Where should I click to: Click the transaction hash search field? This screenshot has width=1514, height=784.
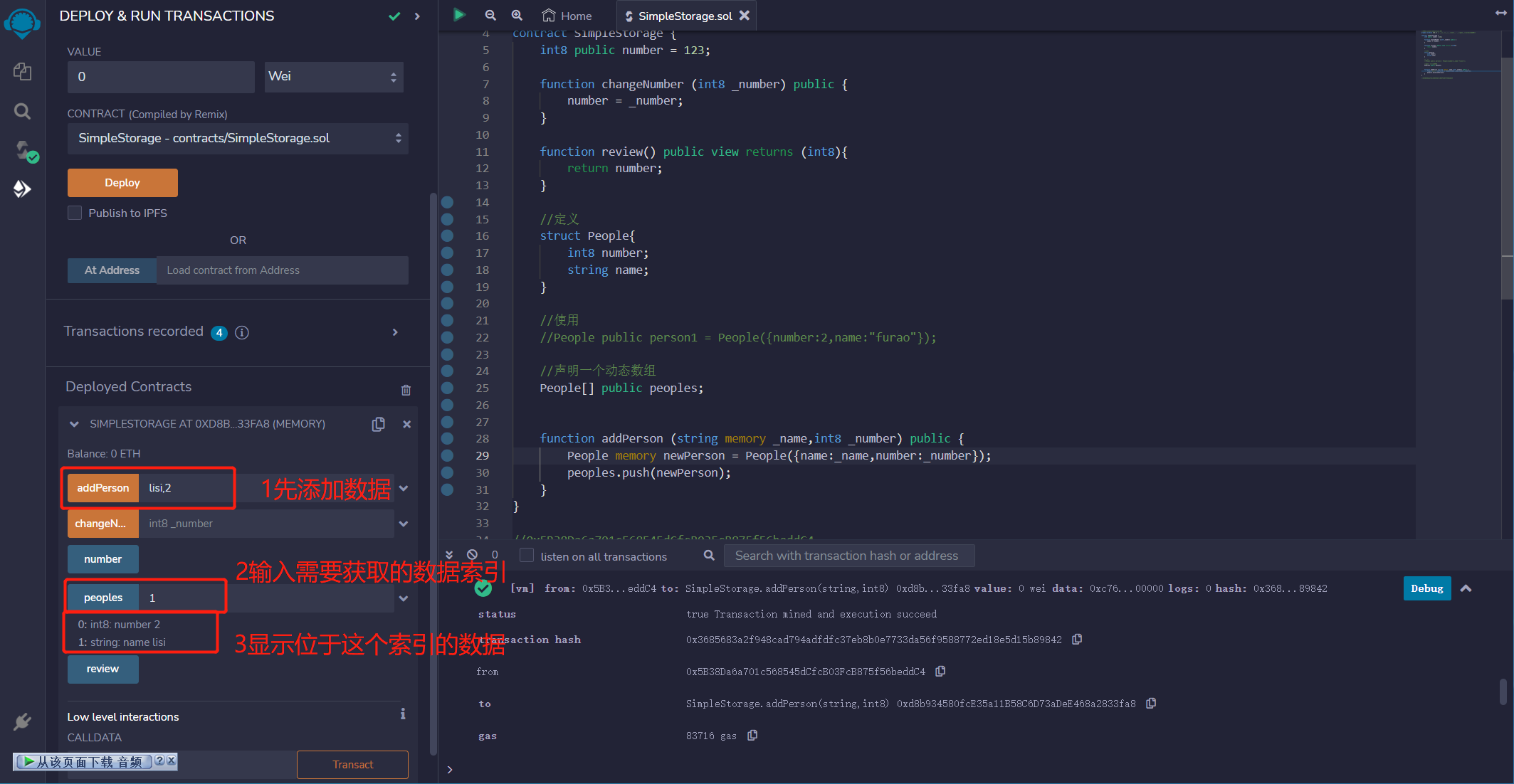coord(848,556)
